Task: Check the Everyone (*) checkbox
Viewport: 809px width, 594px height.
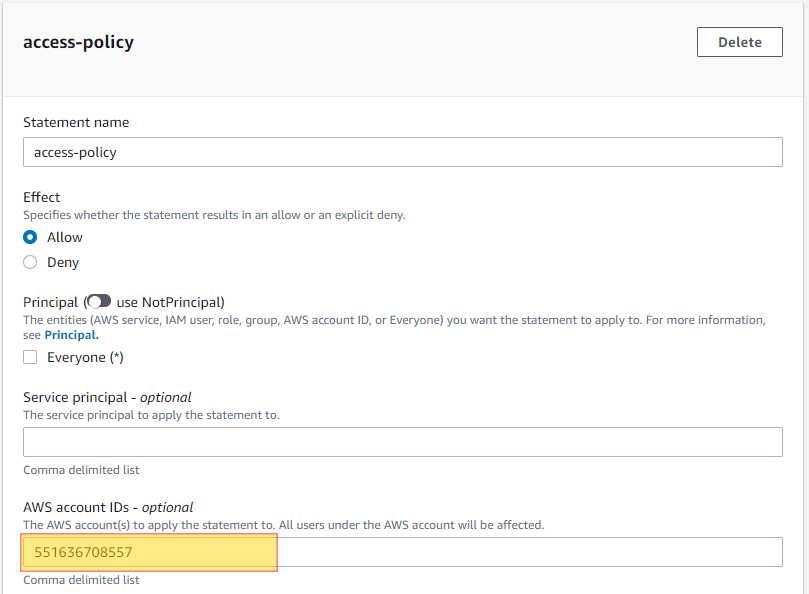Action: [30, 357]
